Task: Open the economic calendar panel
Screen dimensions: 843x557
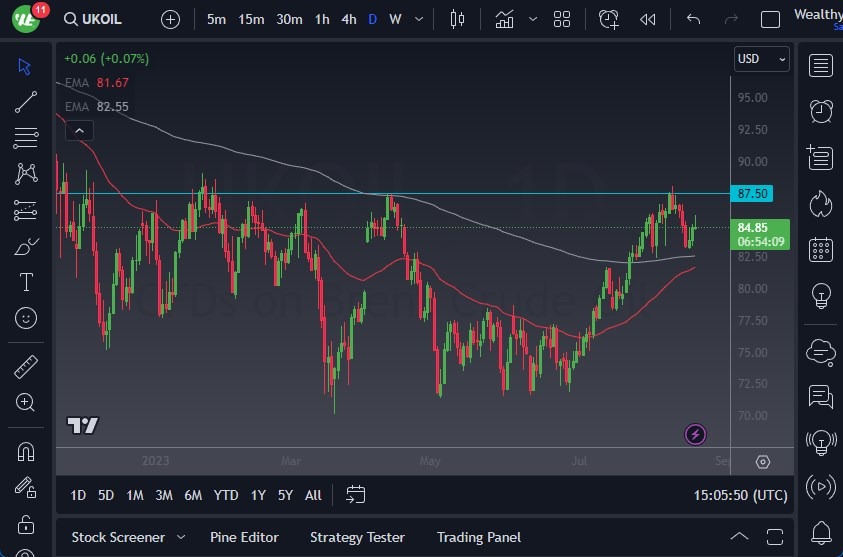Action: (821, 250)
